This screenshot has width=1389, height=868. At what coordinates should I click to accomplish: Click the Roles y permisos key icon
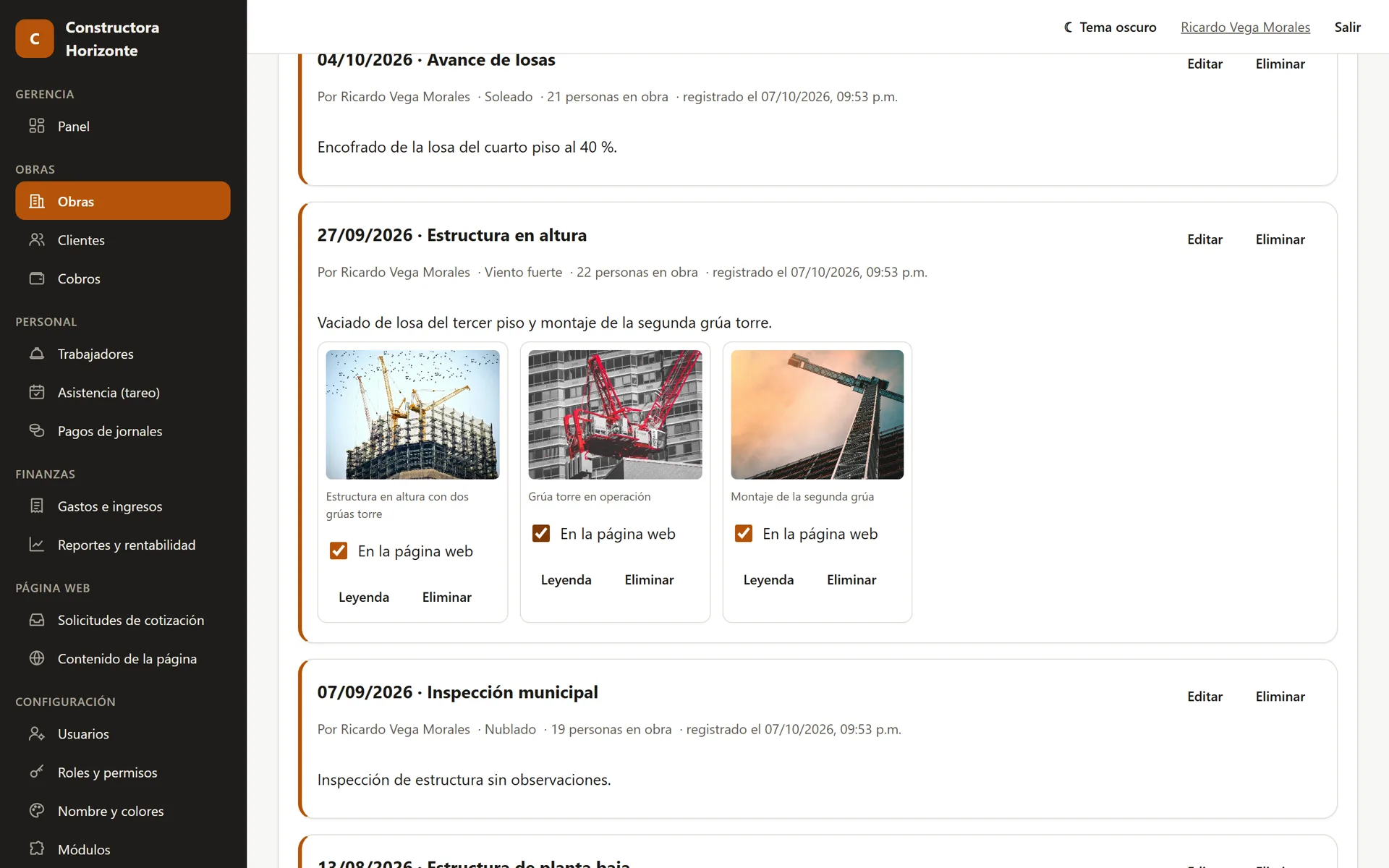[37, 772]
